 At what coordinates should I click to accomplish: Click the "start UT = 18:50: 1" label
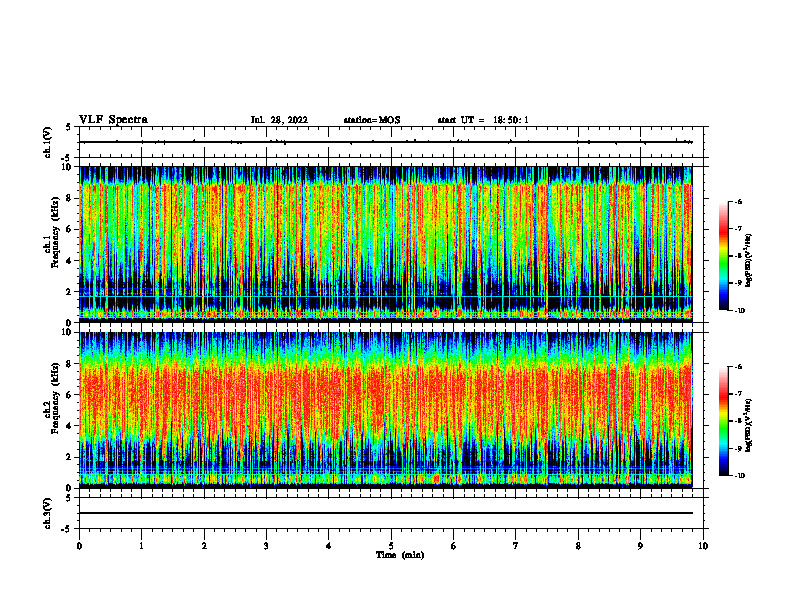point(483,120)
